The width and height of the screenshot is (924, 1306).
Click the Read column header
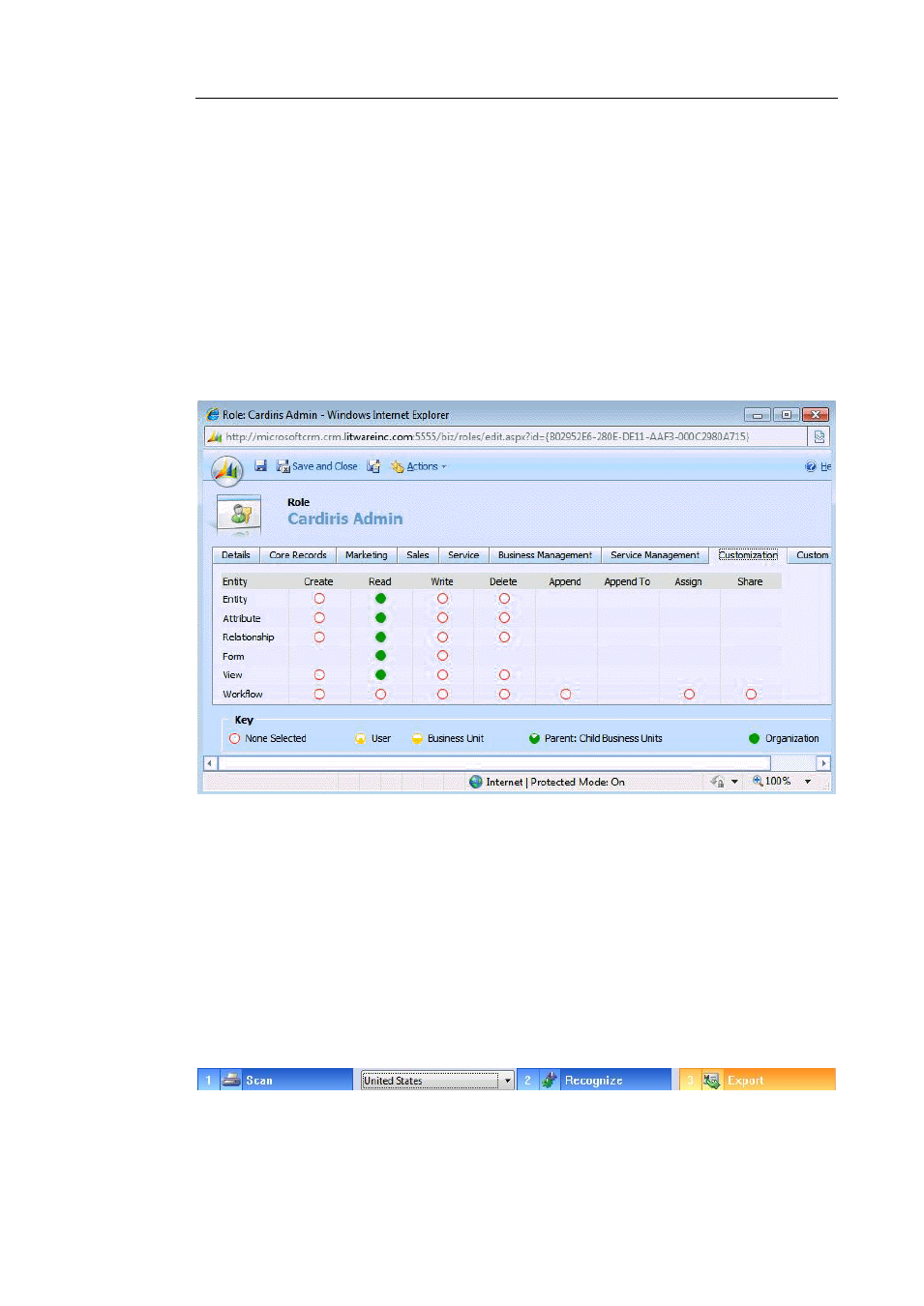tap(380, 581)
